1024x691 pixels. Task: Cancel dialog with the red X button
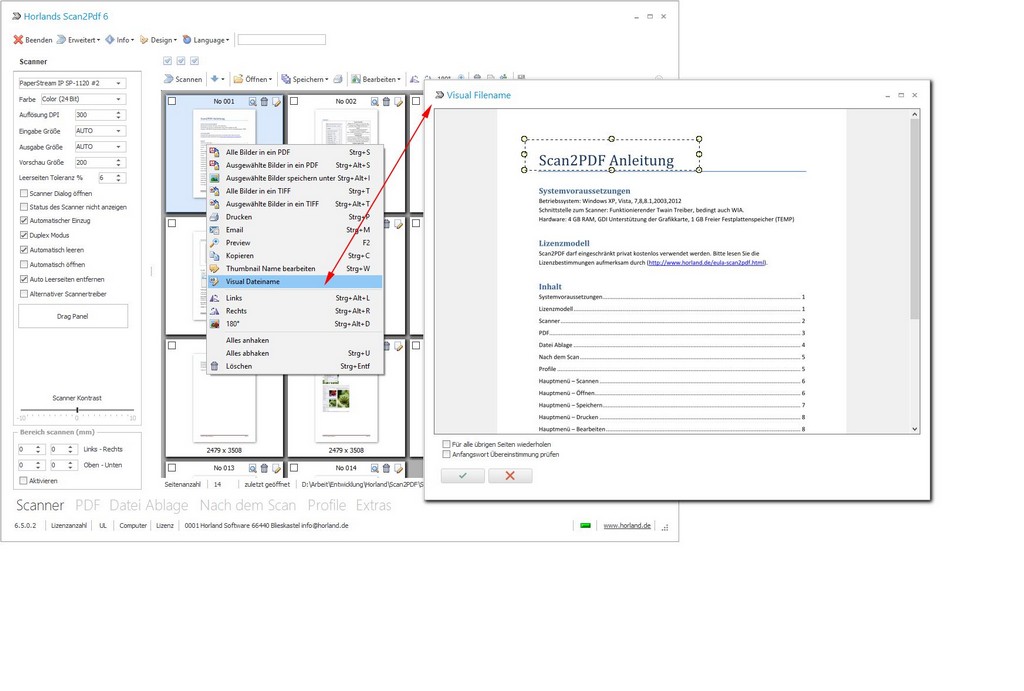510,475
